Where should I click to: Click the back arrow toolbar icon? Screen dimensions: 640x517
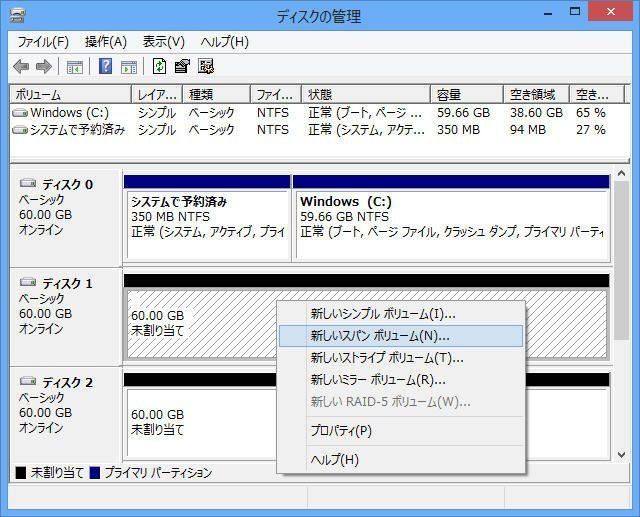(21, 67)
